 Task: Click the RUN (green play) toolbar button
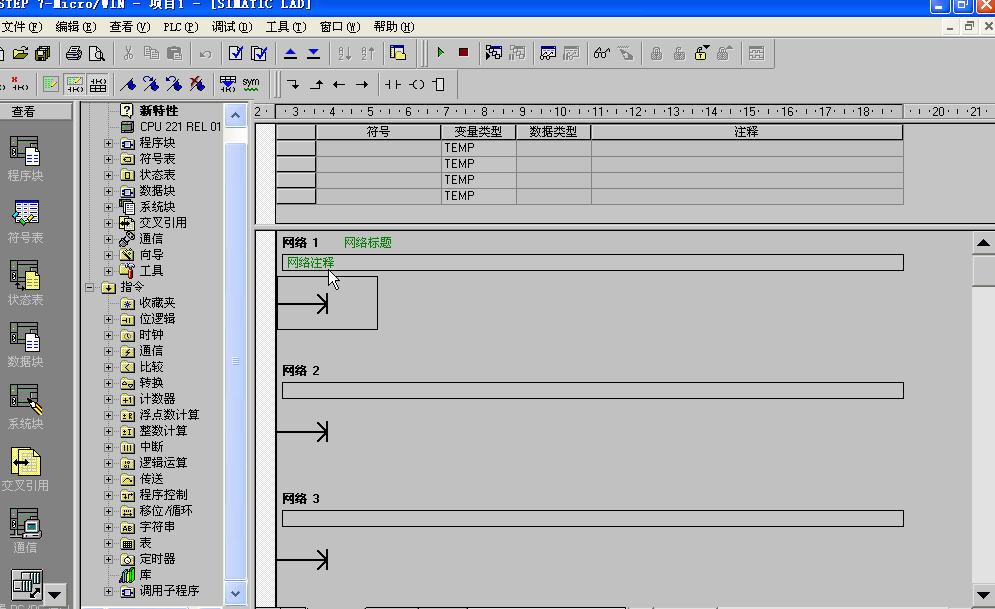(x=440, y=53)
